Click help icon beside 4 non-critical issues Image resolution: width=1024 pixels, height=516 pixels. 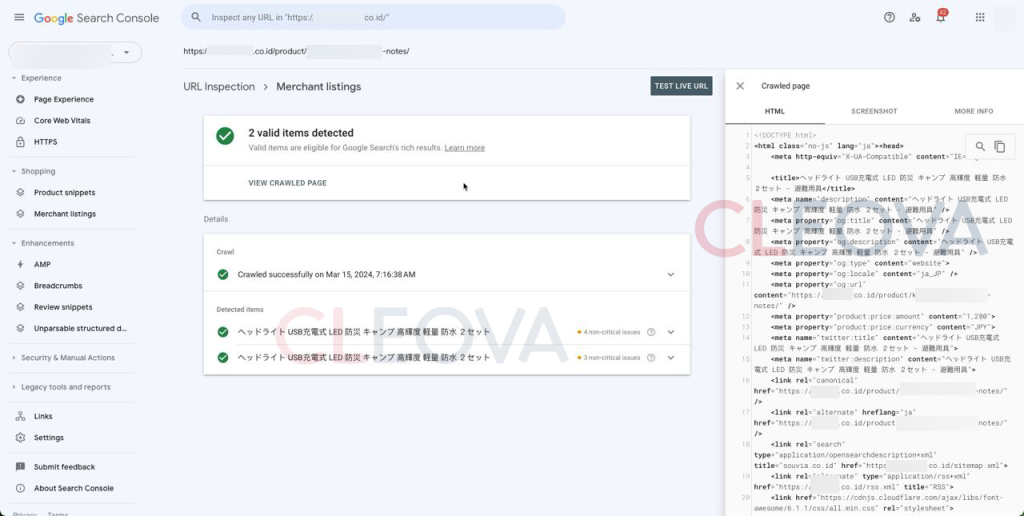point(651,332)
